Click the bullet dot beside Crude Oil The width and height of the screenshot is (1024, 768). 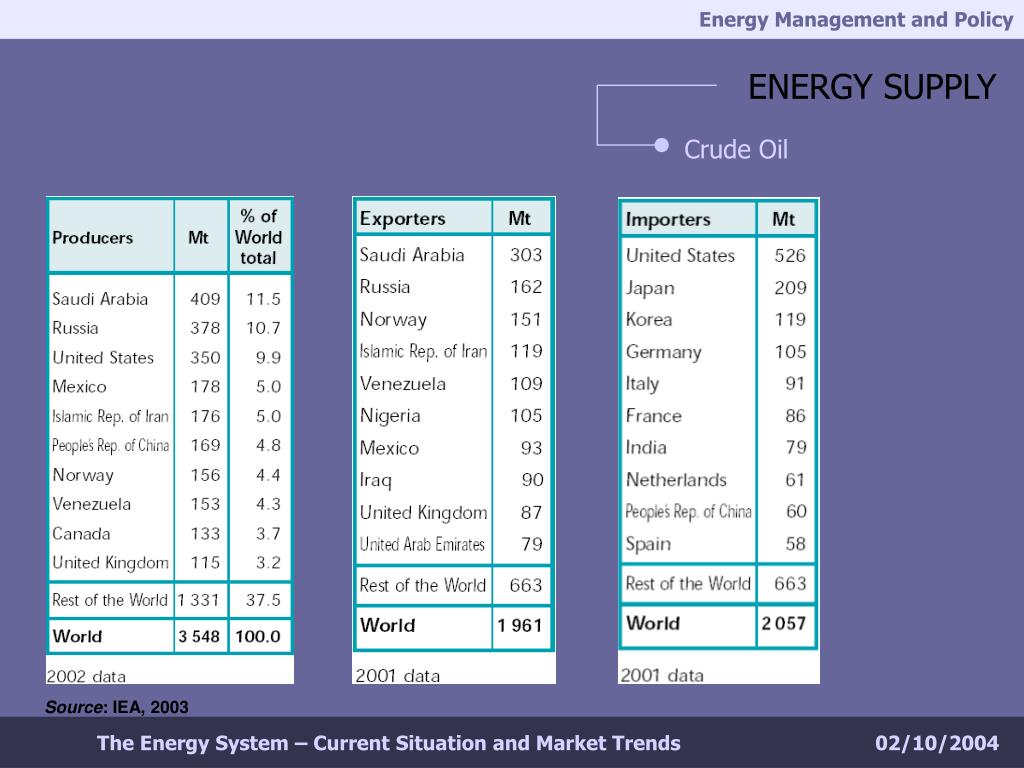(x=662, y=145)
